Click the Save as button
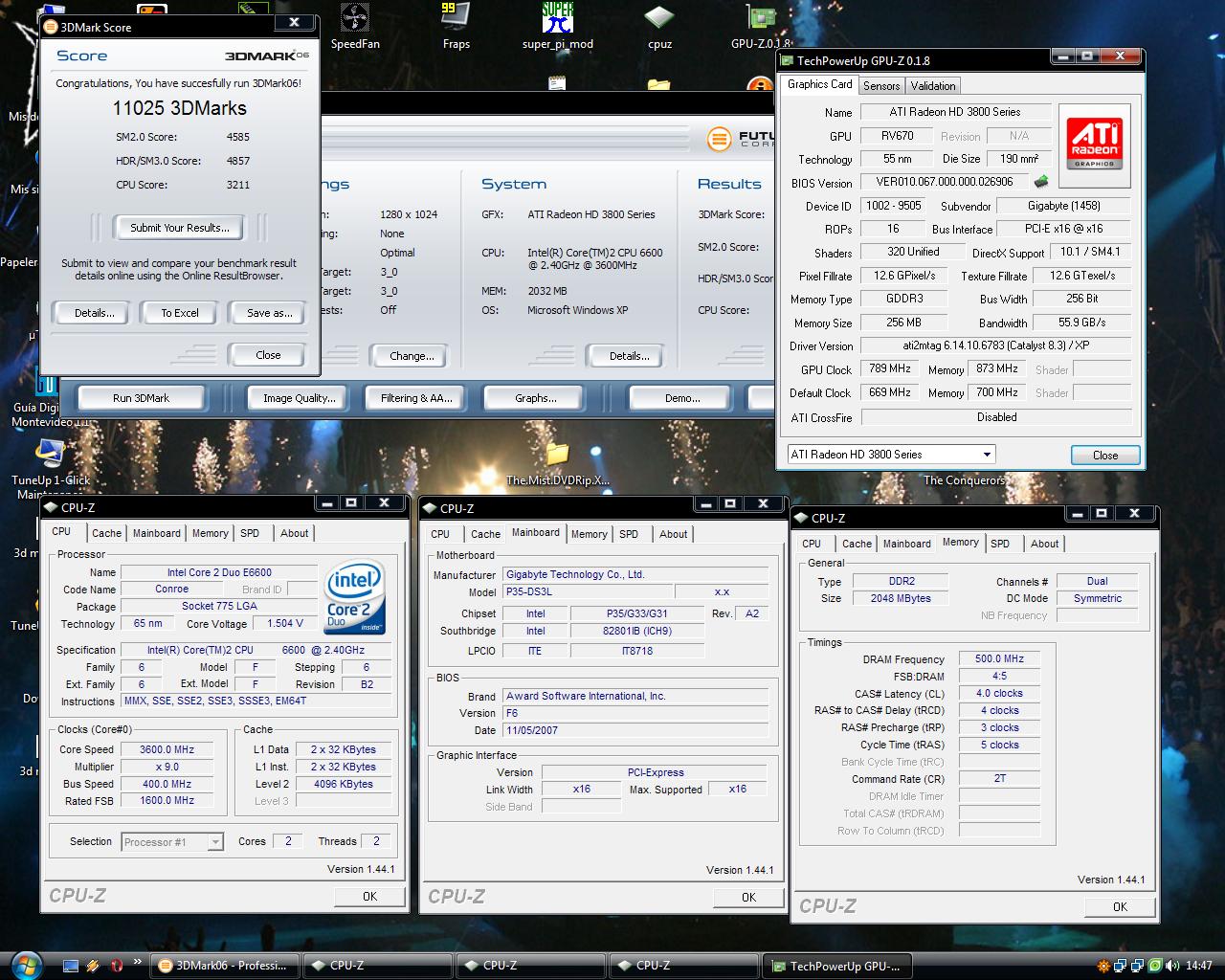Image resolution: width=1225 pixels, height=980 pixels. coord(269,313)
